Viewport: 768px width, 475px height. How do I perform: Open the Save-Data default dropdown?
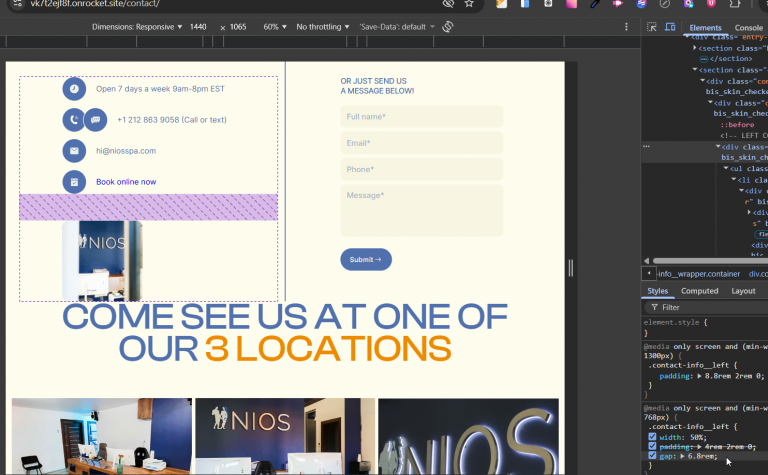click(397, 27)
